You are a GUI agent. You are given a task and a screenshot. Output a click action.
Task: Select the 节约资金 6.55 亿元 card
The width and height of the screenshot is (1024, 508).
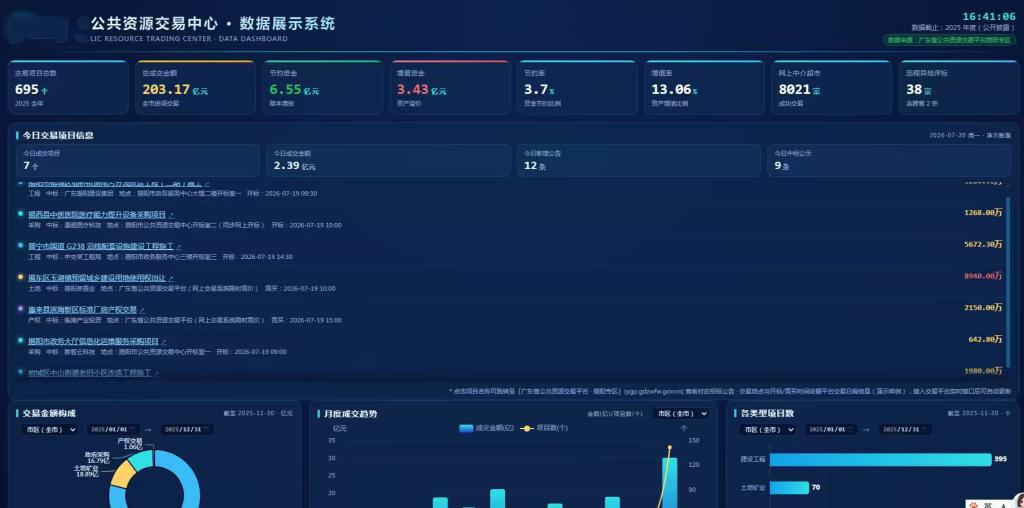(323, 87)
